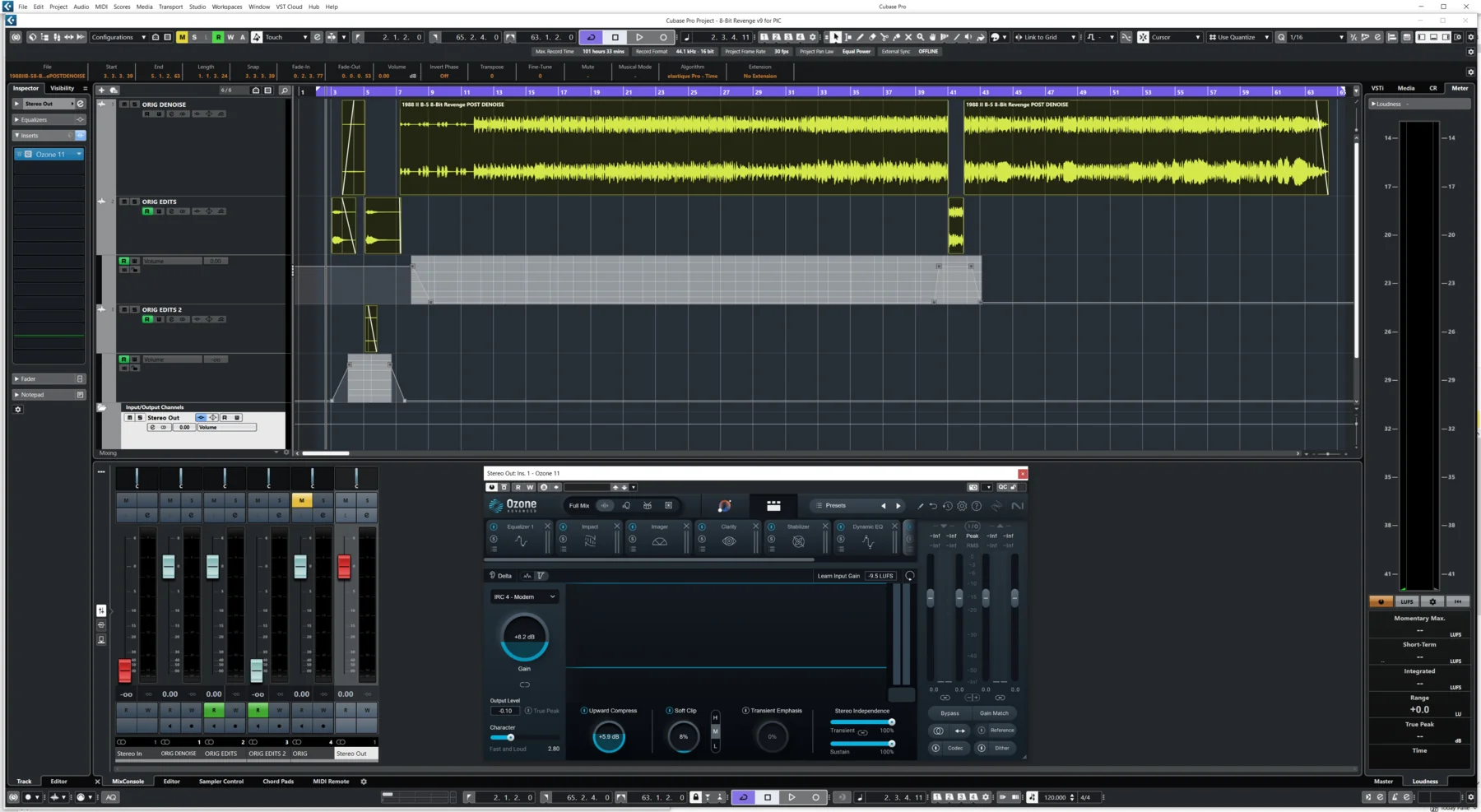Switch to the Visibility tab in the Inspector
Image resolution: width=1481 pixels, height=812 pixels.
pyautogui.click(x=63, y=88)
